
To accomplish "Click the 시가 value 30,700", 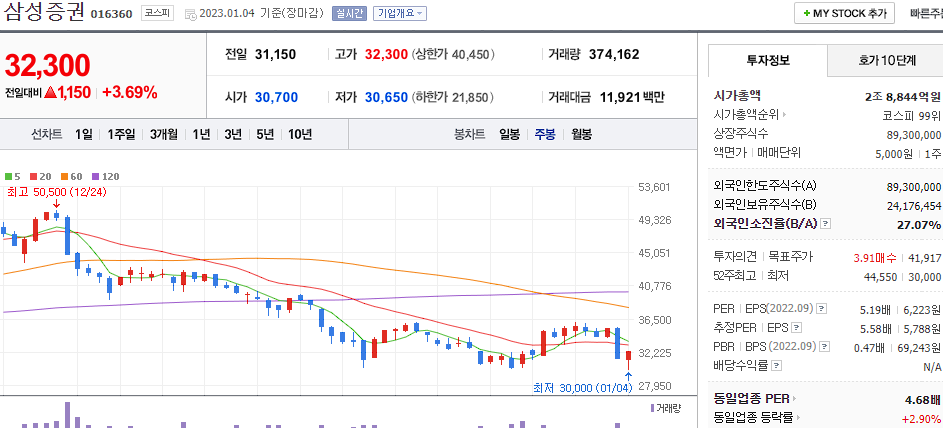I will pyautogui.click(x=276, y=97).
